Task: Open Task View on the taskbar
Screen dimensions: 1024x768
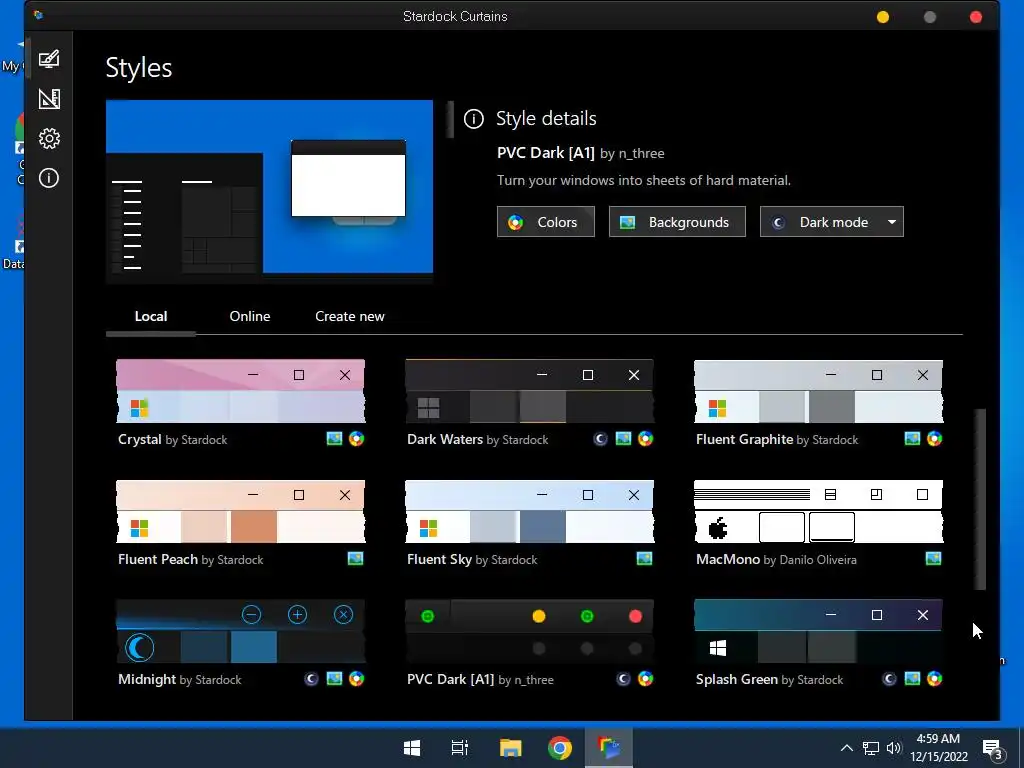Action: point(460,748)
